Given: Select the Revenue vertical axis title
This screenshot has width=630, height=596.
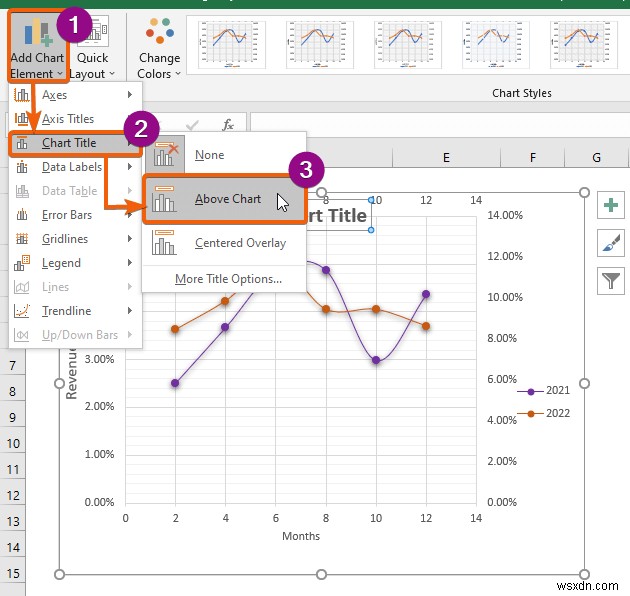Looking at the screenshot, I should coord(71,375).
